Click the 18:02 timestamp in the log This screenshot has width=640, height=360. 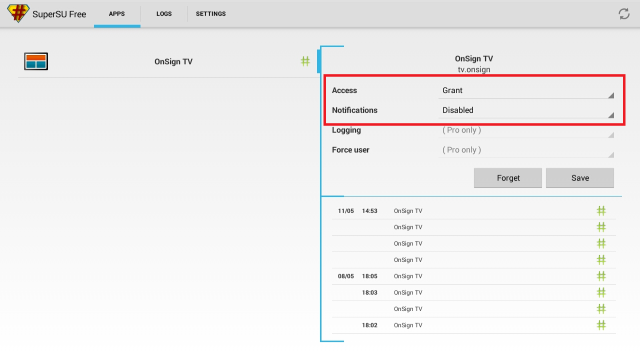coord(369,325)
